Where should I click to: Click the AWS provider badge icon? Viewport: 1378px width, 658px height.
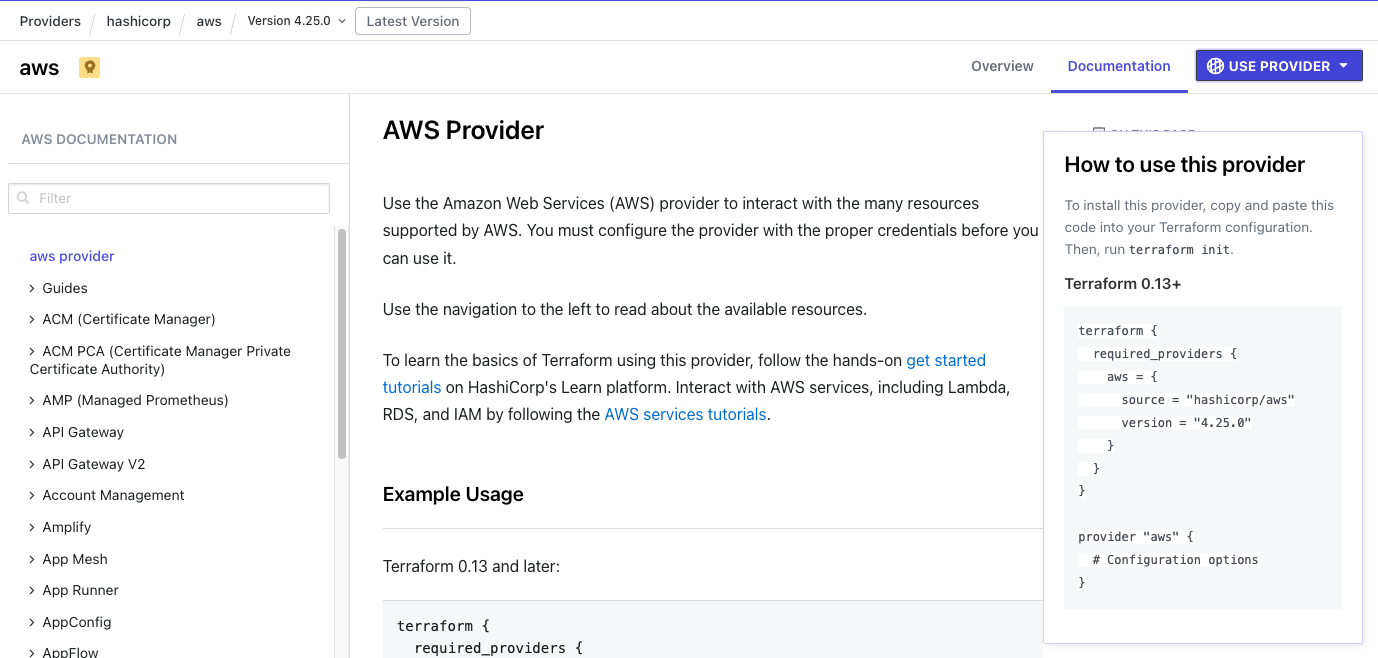click(x=90, y=68)
